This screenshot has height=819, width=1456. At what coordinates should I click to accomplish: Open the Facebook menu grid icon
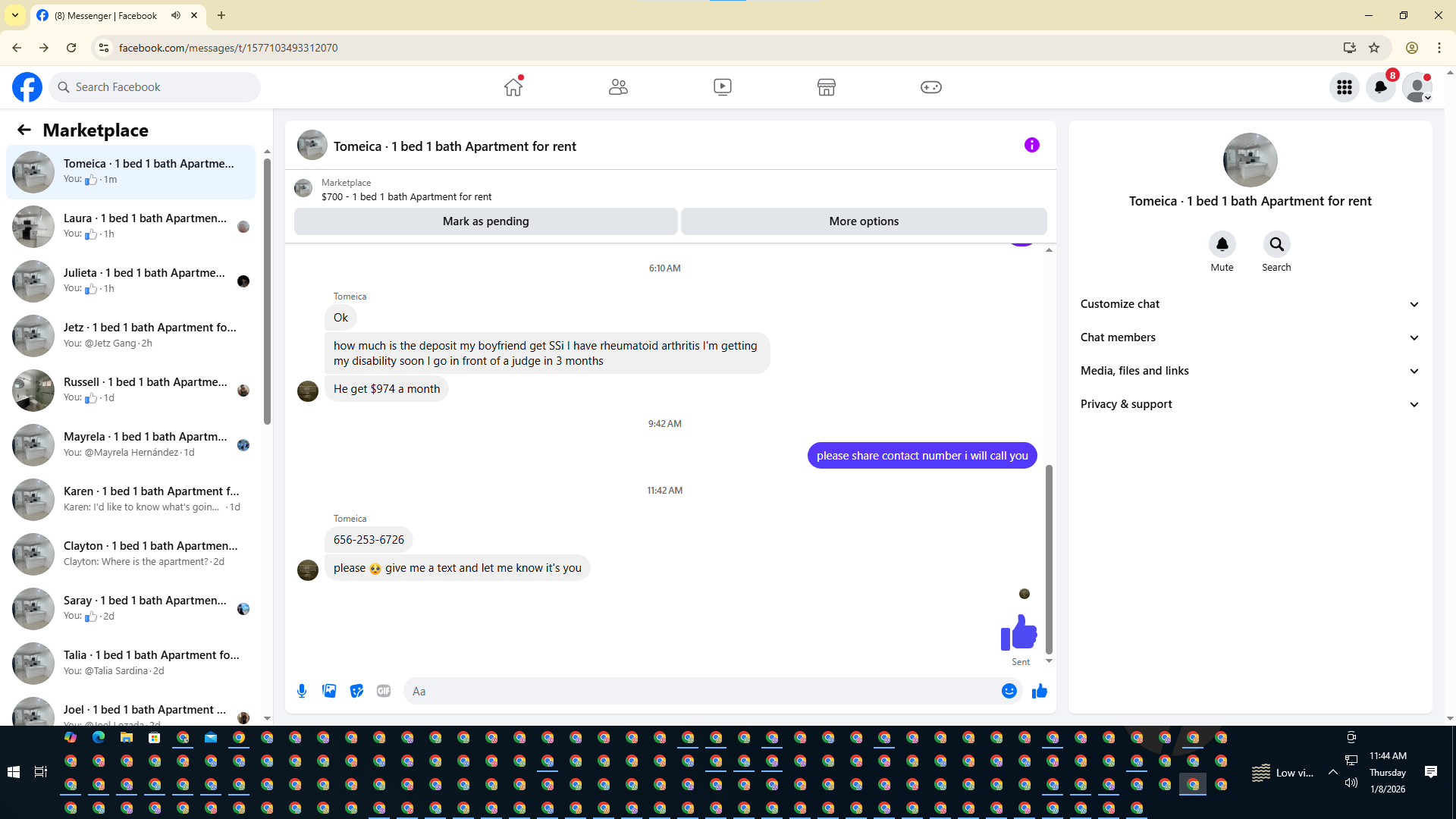click(1345, 87)
